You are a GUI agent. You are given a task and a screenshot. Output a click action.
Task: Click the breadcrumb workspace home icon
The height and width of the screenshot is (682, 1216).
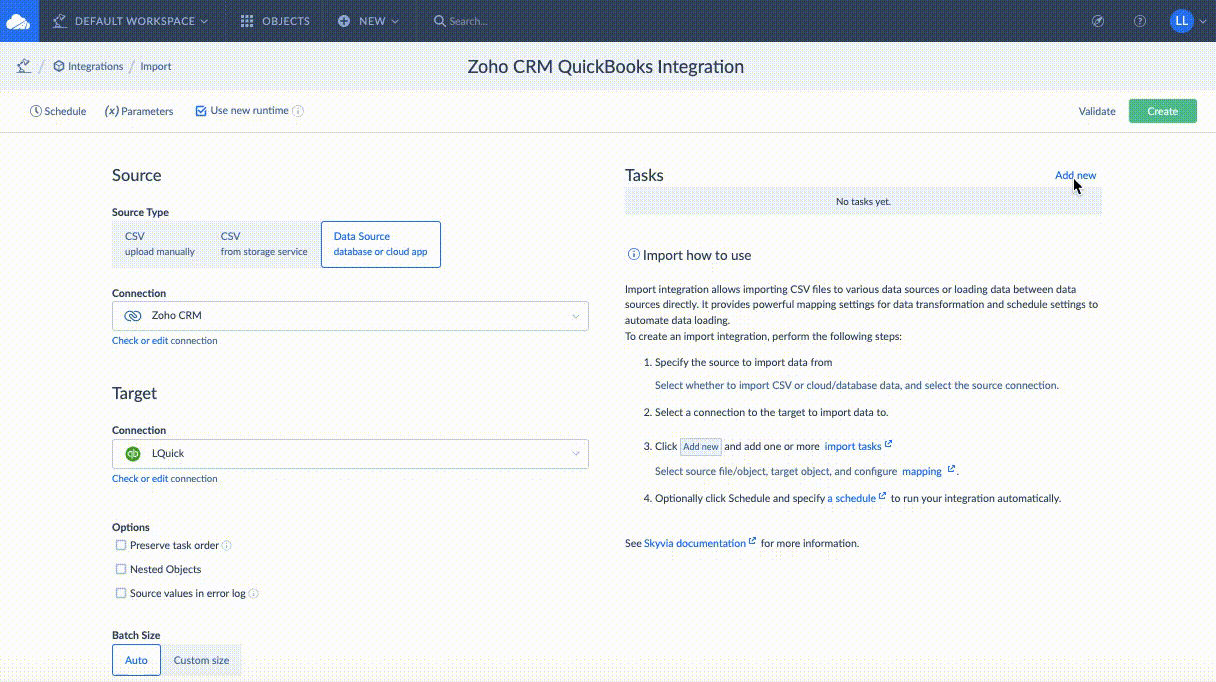[23, 66]
